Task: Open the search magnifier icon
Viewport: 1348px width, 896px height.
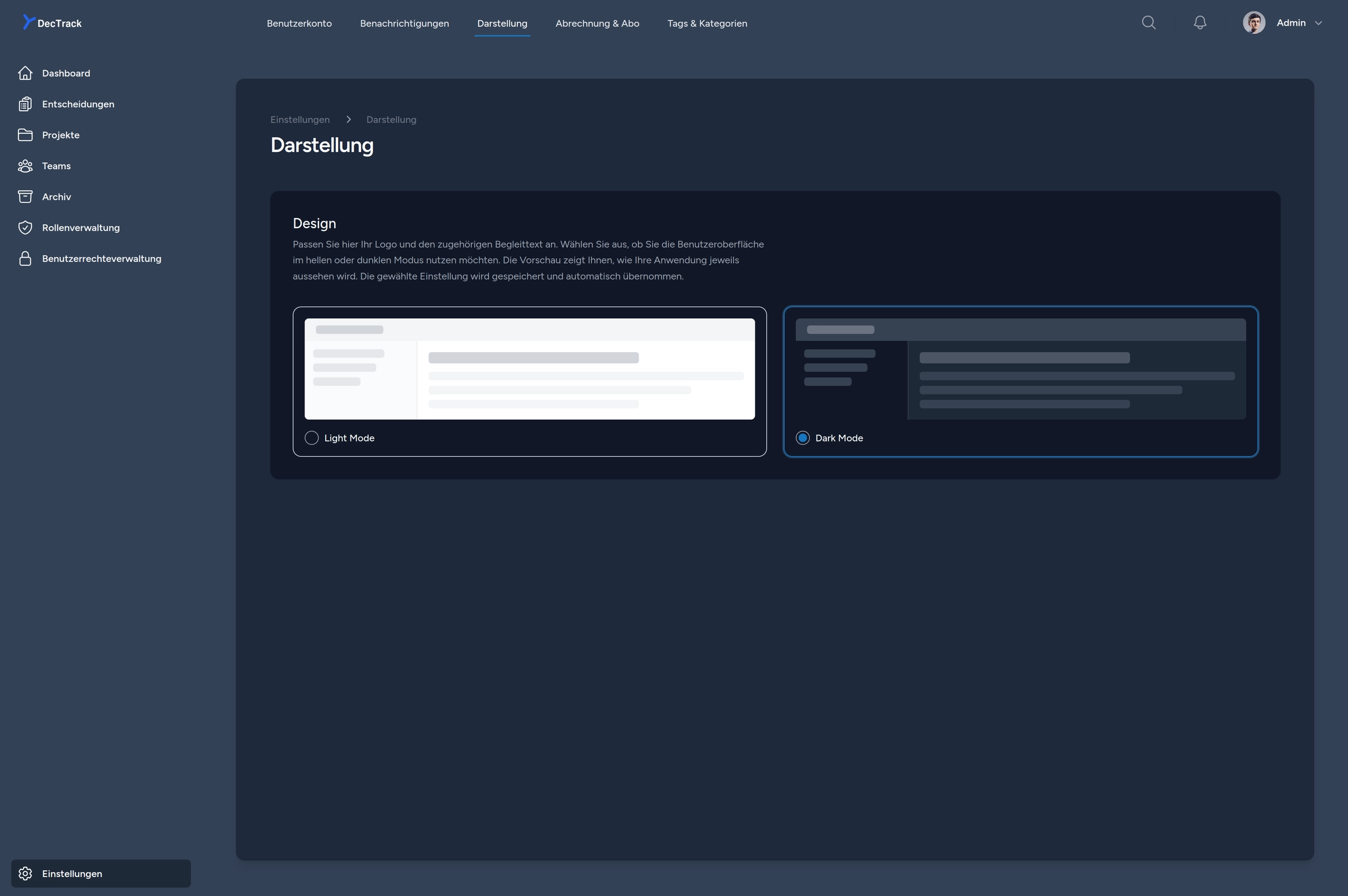Action: point(1148,23)
